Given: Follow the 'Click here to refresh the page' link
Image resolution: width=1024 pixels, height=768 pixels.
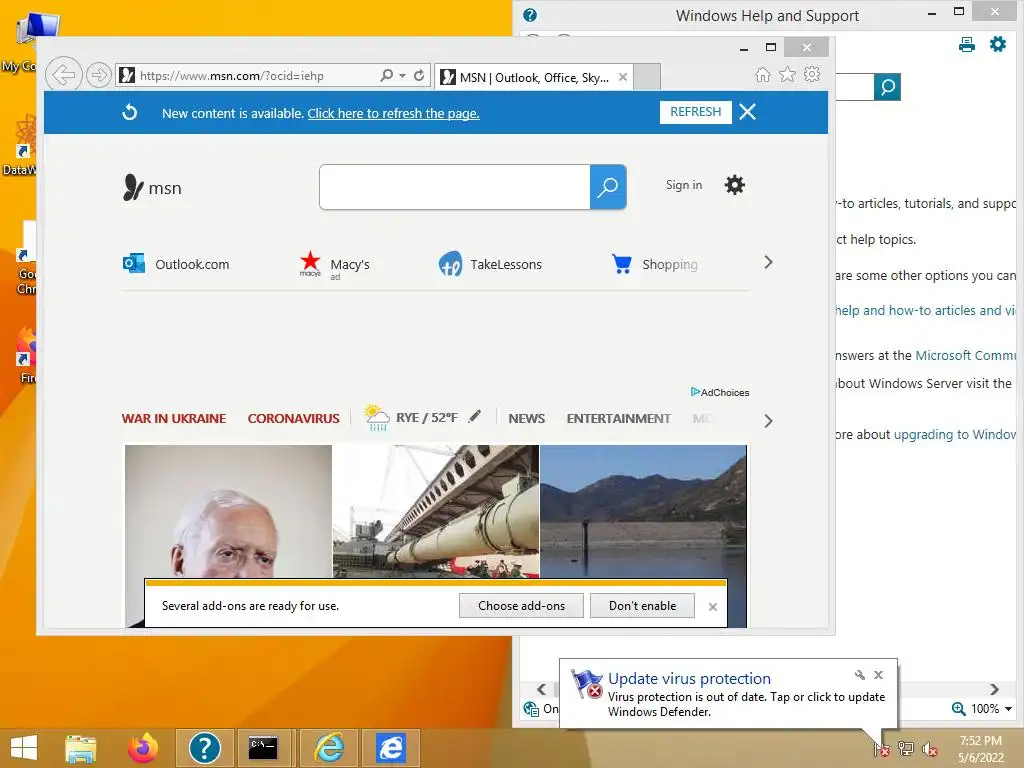Looking at the screenshot, I should click(x=393, y=113).
